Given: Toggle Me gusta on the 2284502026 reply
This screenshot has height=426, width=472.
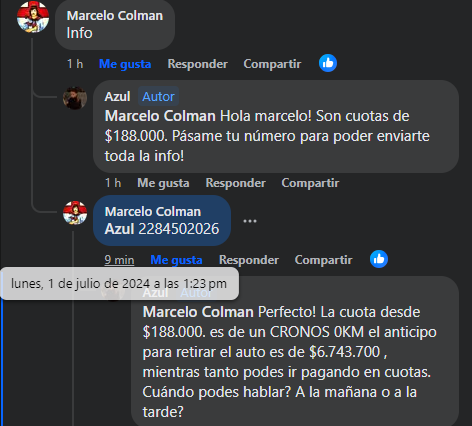Looking at the screenshot, I should coord(176,260).
